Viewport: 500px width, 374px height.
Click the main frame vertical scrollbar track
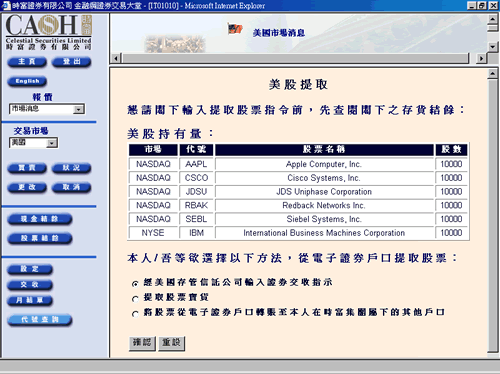click(493, 215)
